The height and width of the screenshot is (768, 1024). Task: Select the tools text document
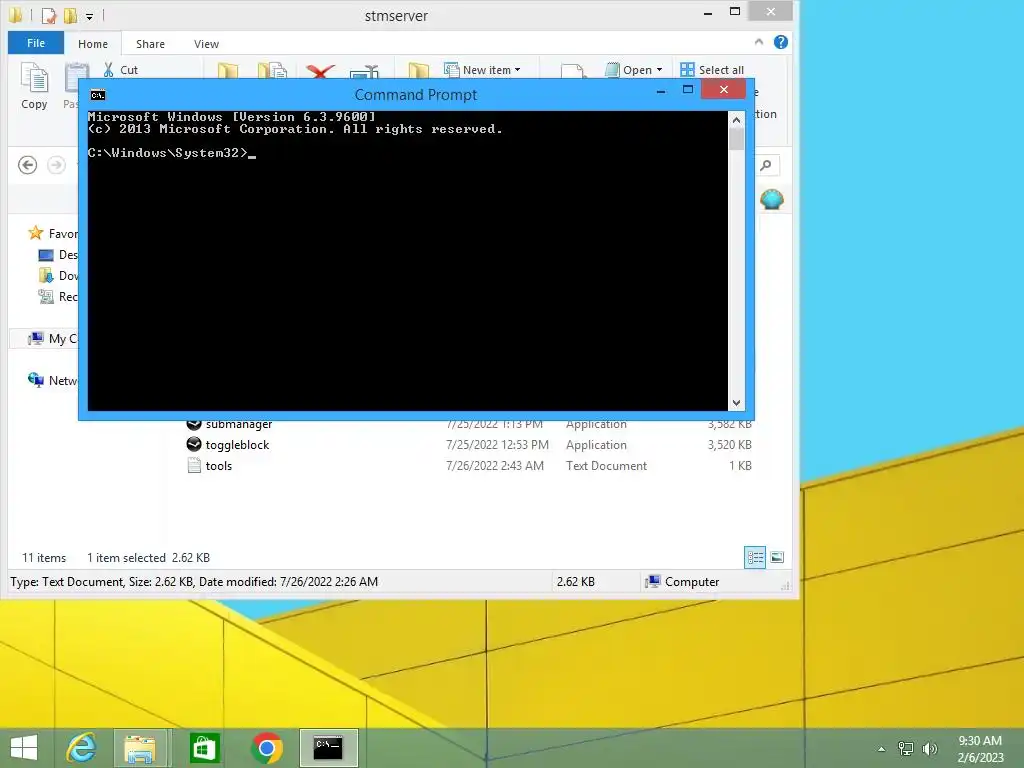pyautogui.click(x=219, y=466)
